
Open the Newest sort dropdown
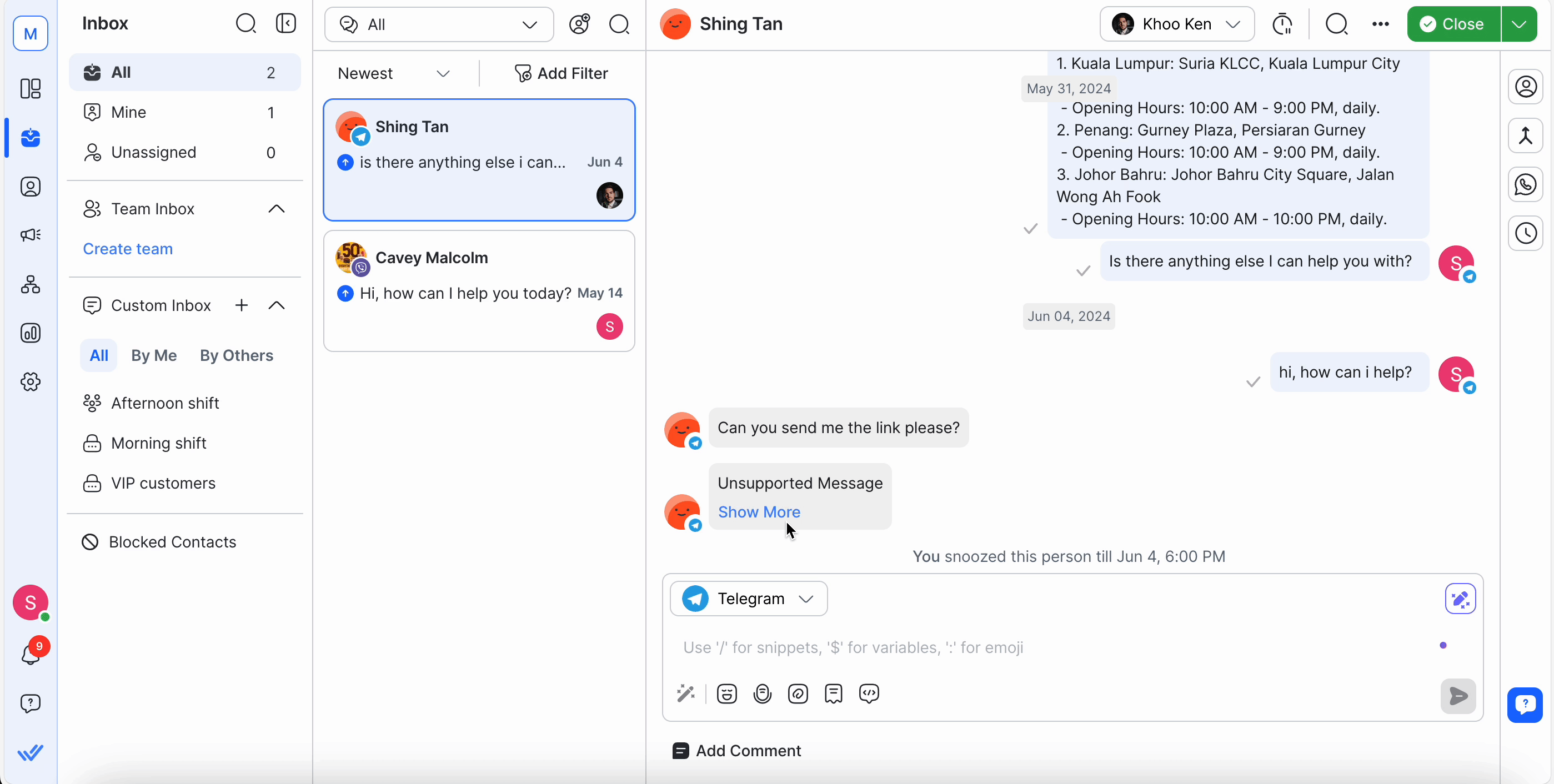pos(393,73)
